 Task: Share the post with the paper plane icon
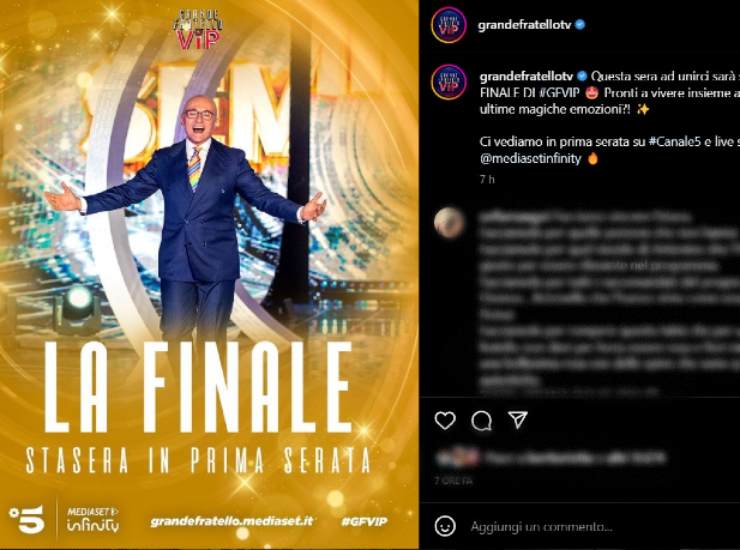click(x=518, y=420)
